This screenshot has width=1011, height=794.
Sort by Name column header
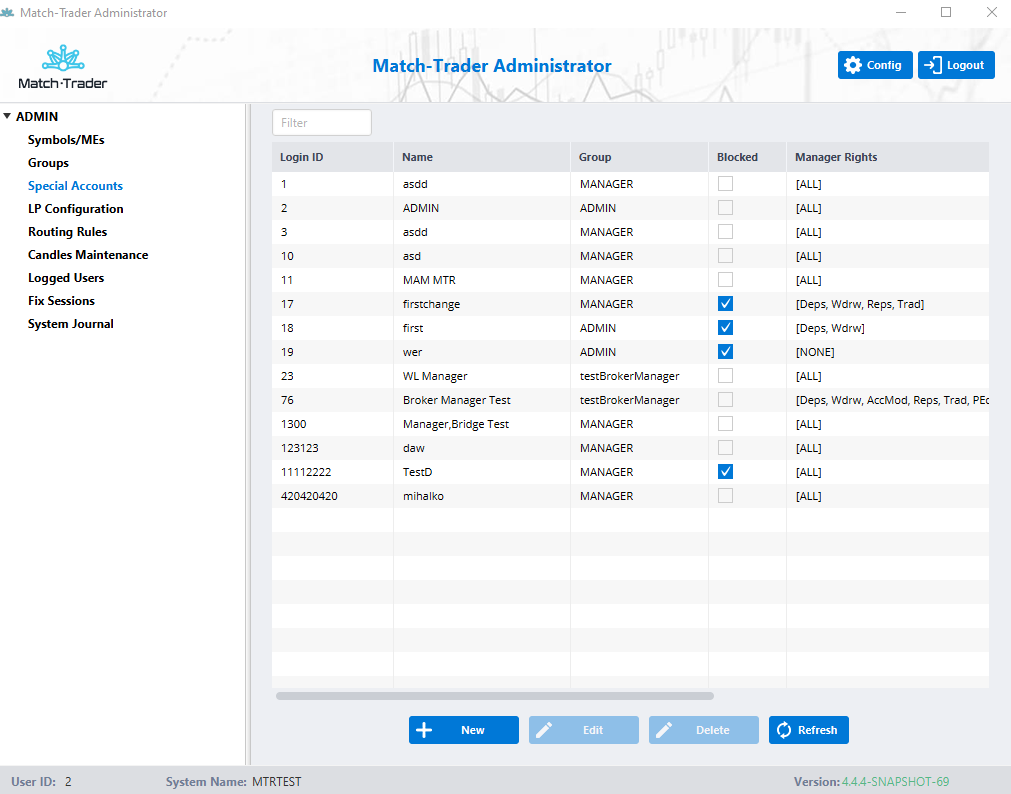click(x=482, y=157)
